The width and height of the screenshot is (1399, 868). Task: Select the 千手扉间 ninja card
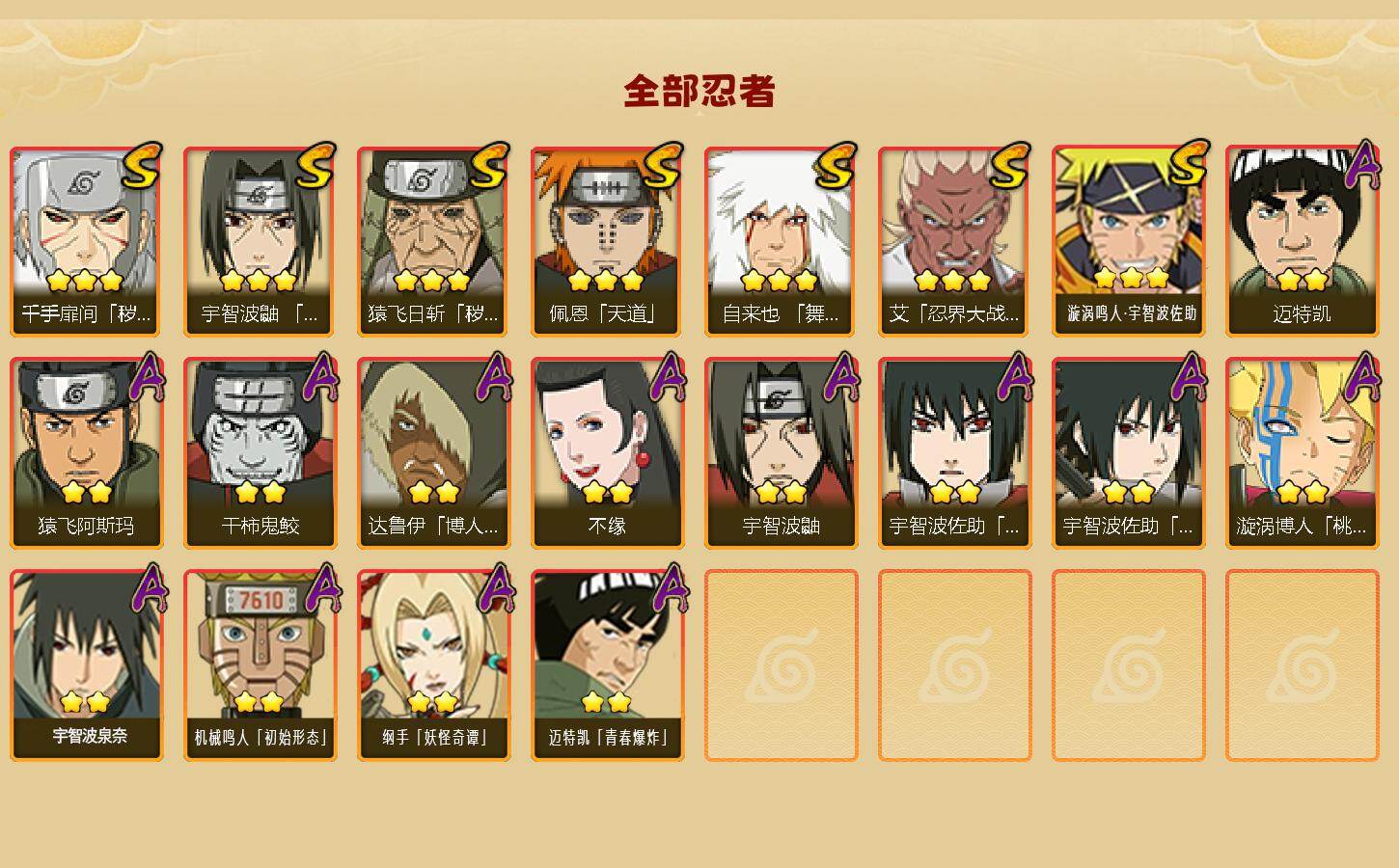click(x=86, y=241)
